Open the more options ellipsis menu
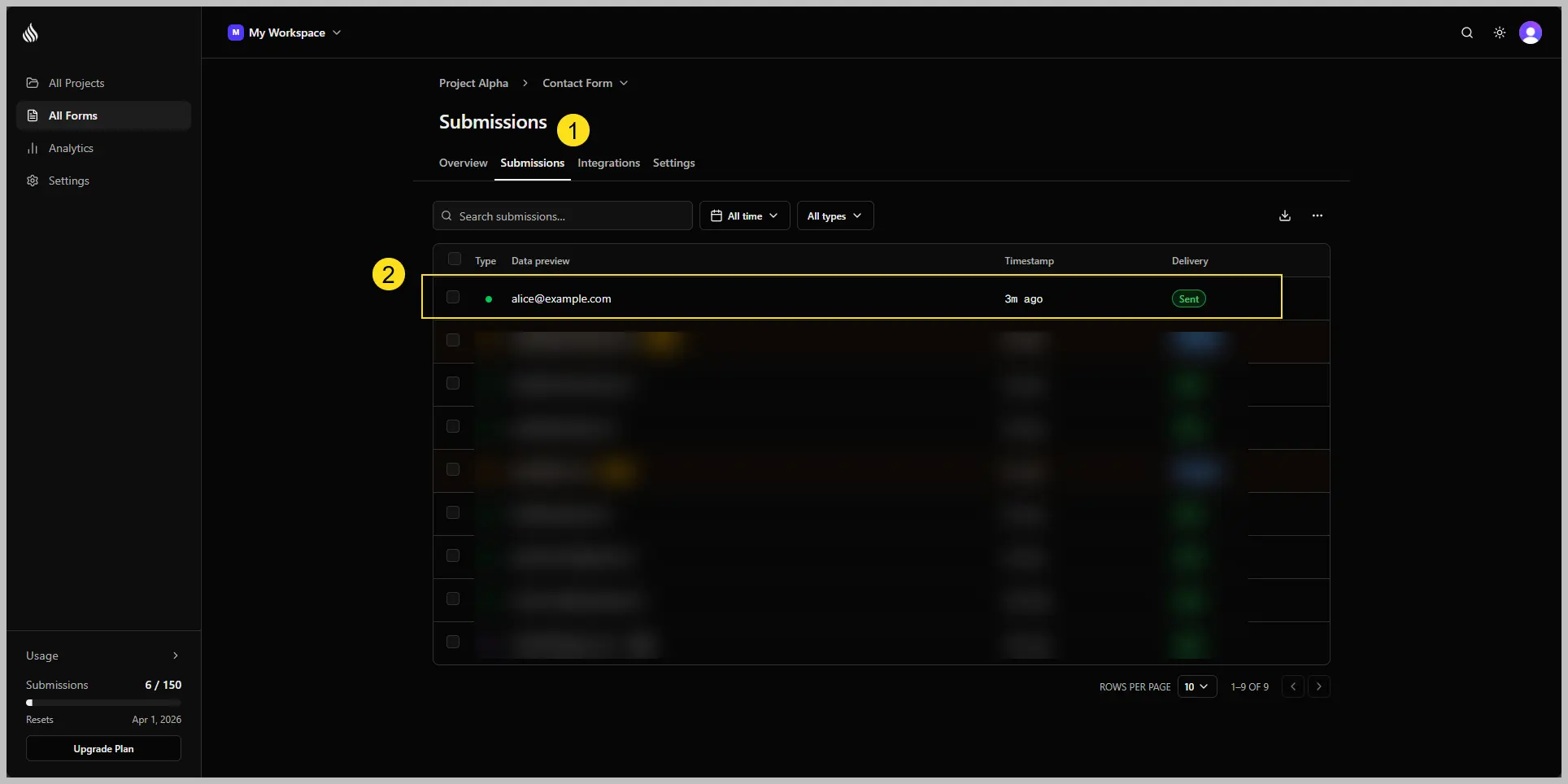Viewport: 1568px width, 784px height. pos(1318,216)
